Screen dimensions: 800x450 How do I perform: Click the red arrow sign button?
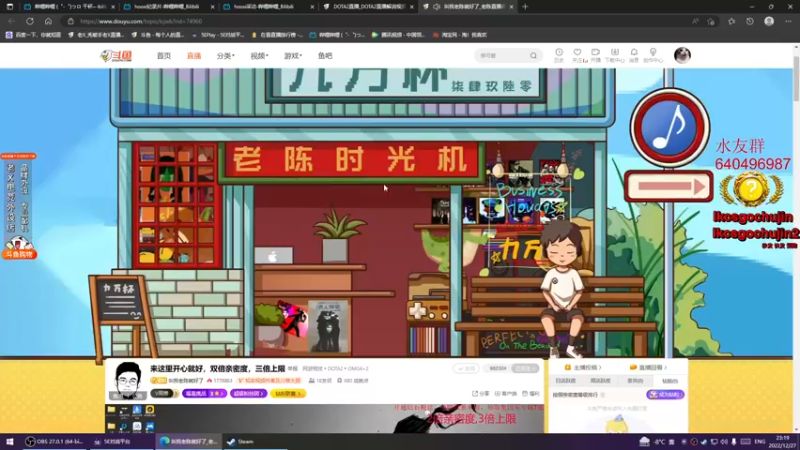[668, 186]
